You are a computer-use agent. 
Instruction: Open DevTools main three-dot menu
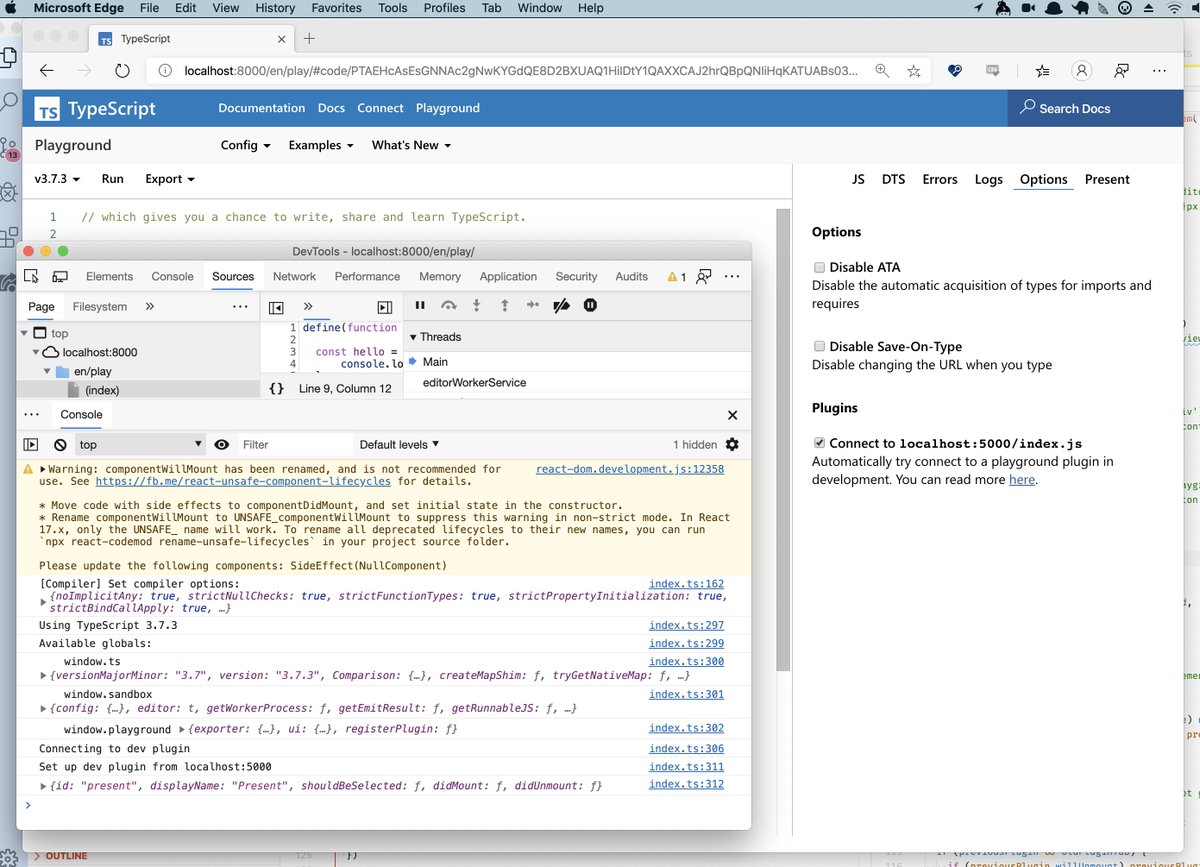[x=732, y=276]
